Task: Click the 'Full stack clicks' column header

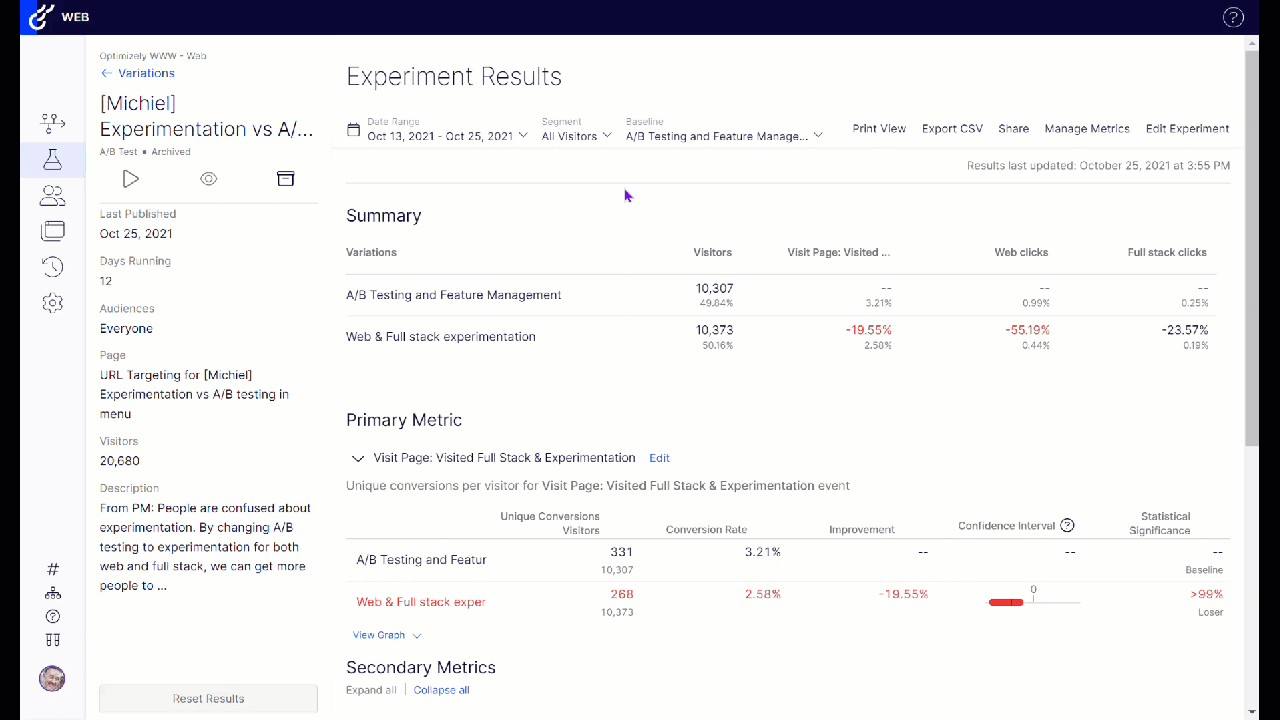Action: 1167,253
